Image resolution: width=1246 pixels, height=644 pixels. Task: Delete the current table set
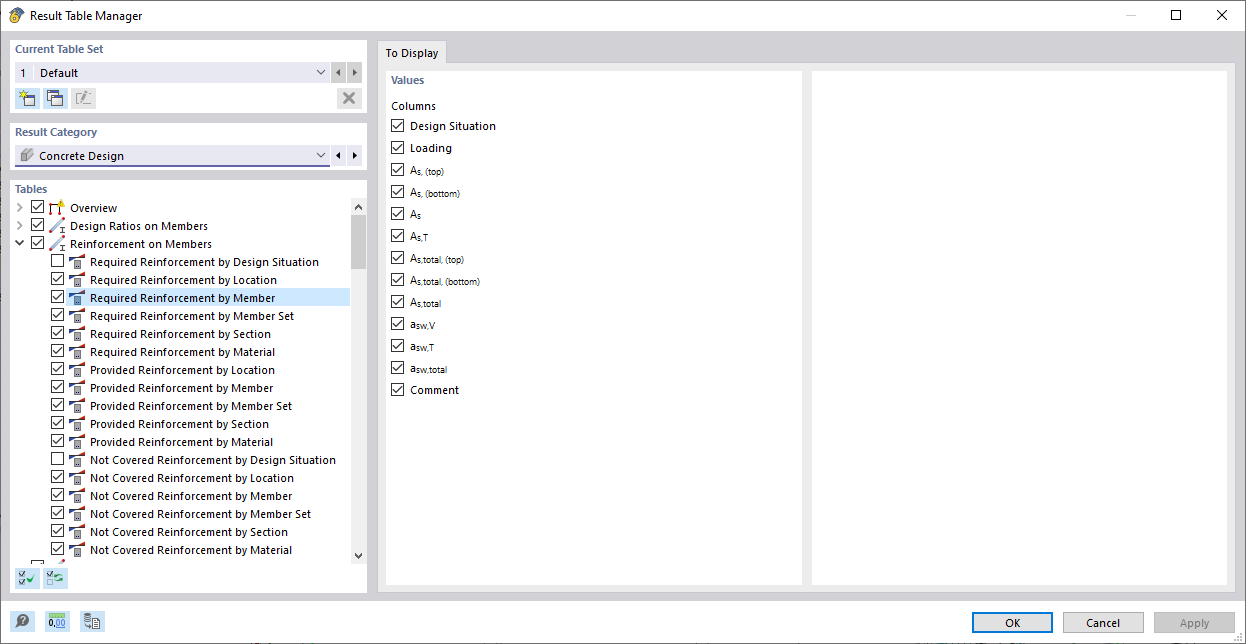[349, 97]
